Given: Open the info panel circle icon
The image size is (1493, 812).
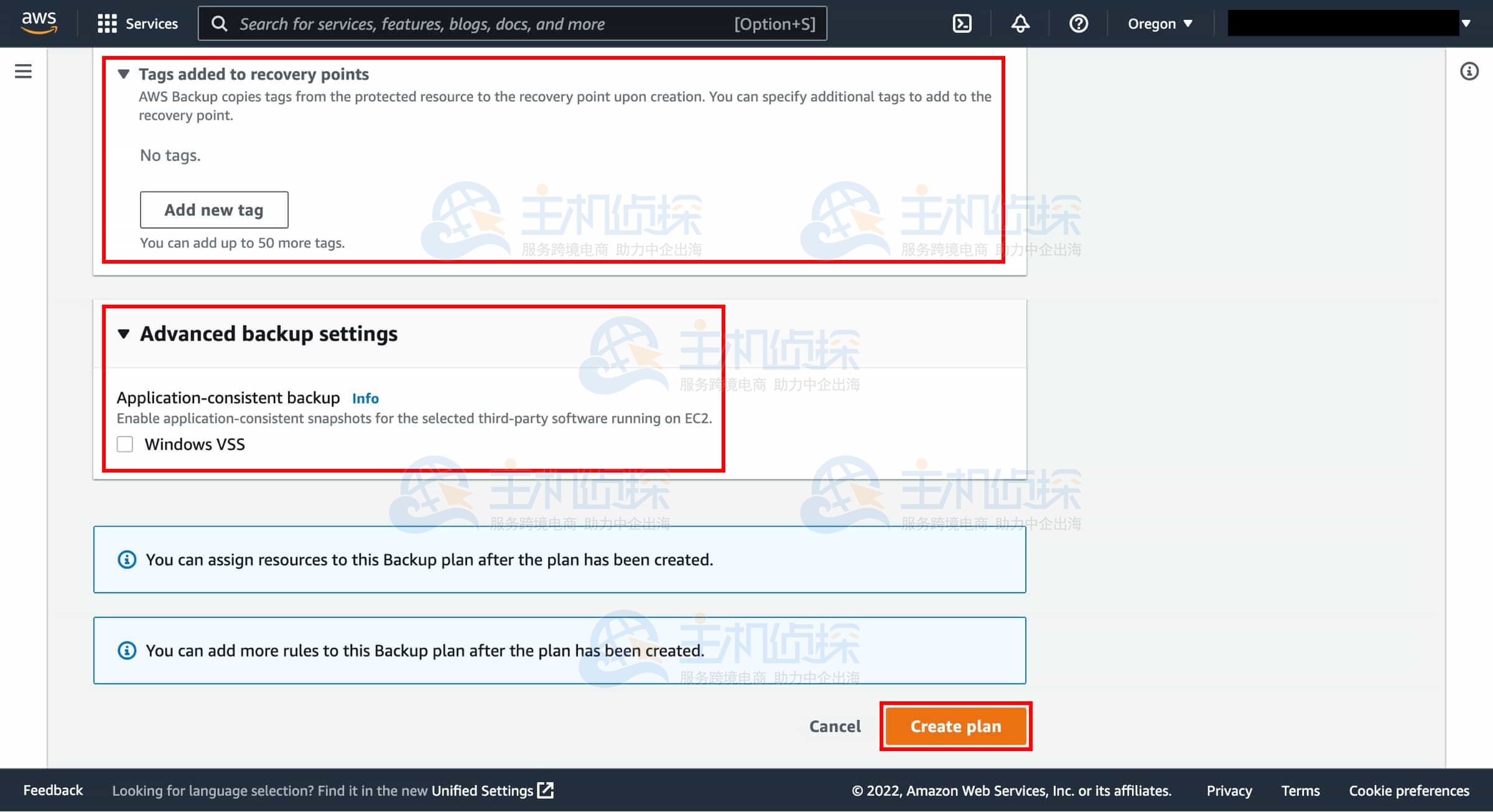Looking at the screenshot, I should click(1469, 72).
